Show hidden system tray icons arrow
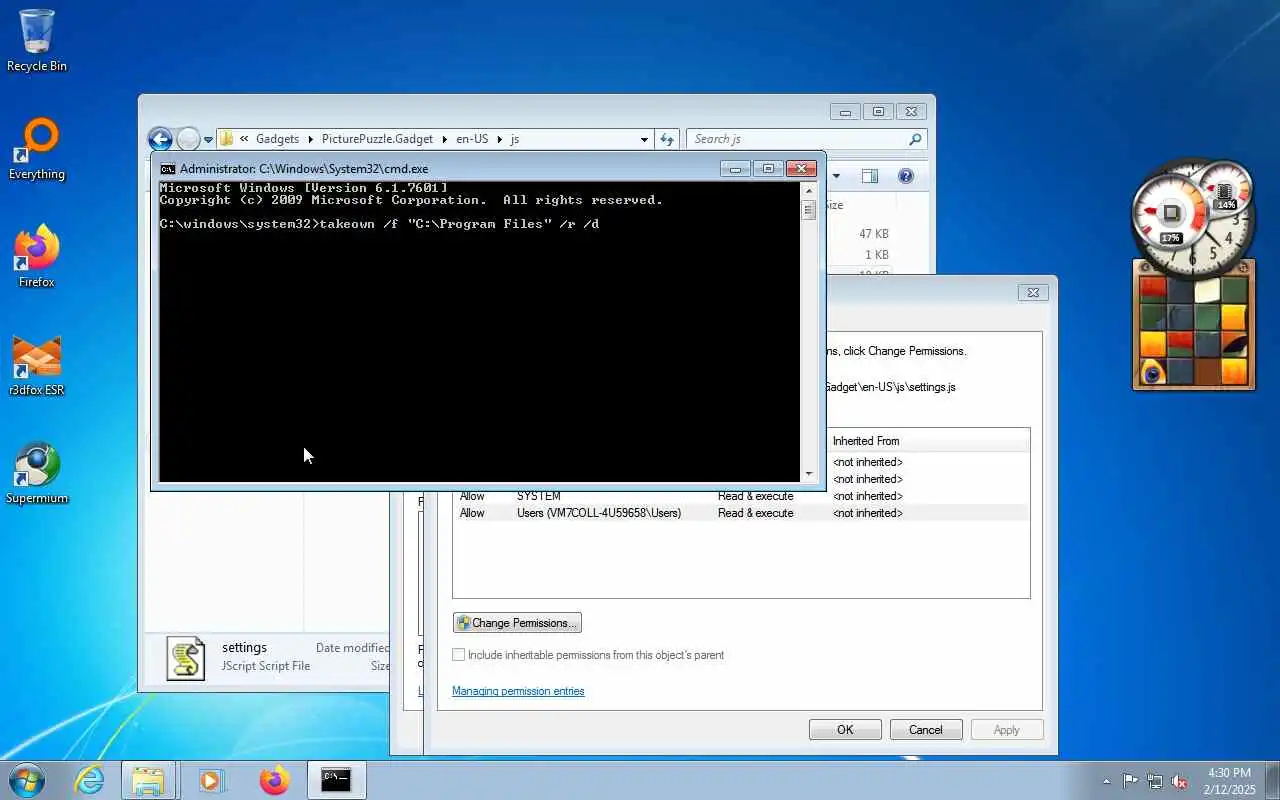Viewport: 1280px width, 800px height. (x=1106, y=781)
